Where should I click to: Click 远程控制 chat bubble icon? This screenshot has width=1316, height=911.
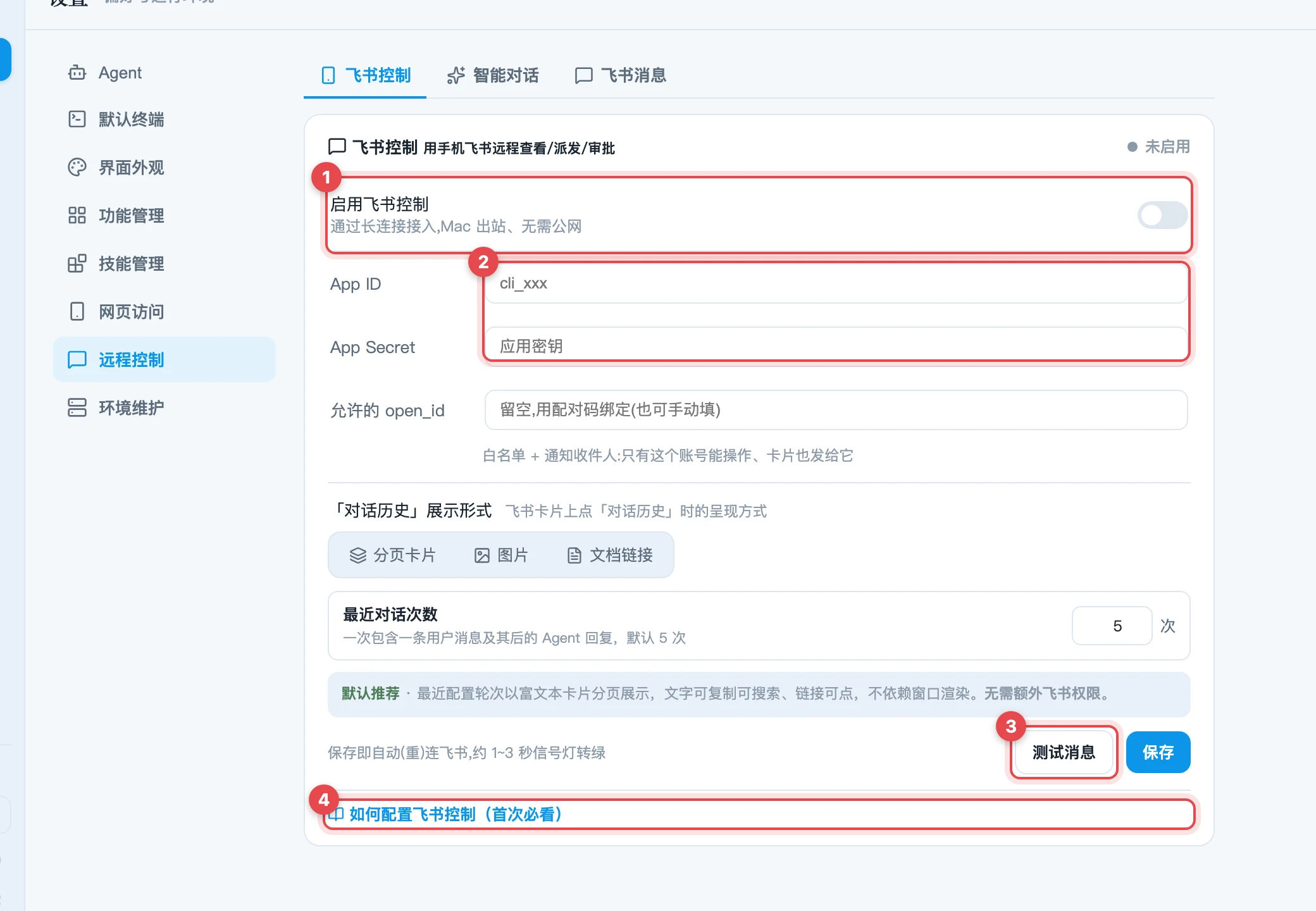click(77, 359)
